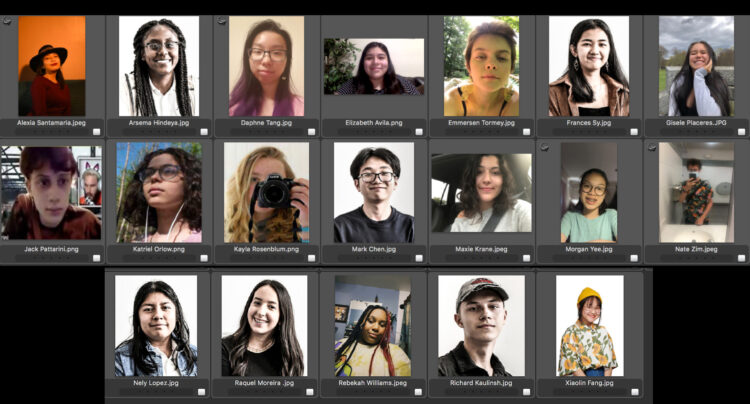Select the Kayla Rosenblum camera photo thumbnail
The image size is (750, 404).
click(x=266, y=192)
